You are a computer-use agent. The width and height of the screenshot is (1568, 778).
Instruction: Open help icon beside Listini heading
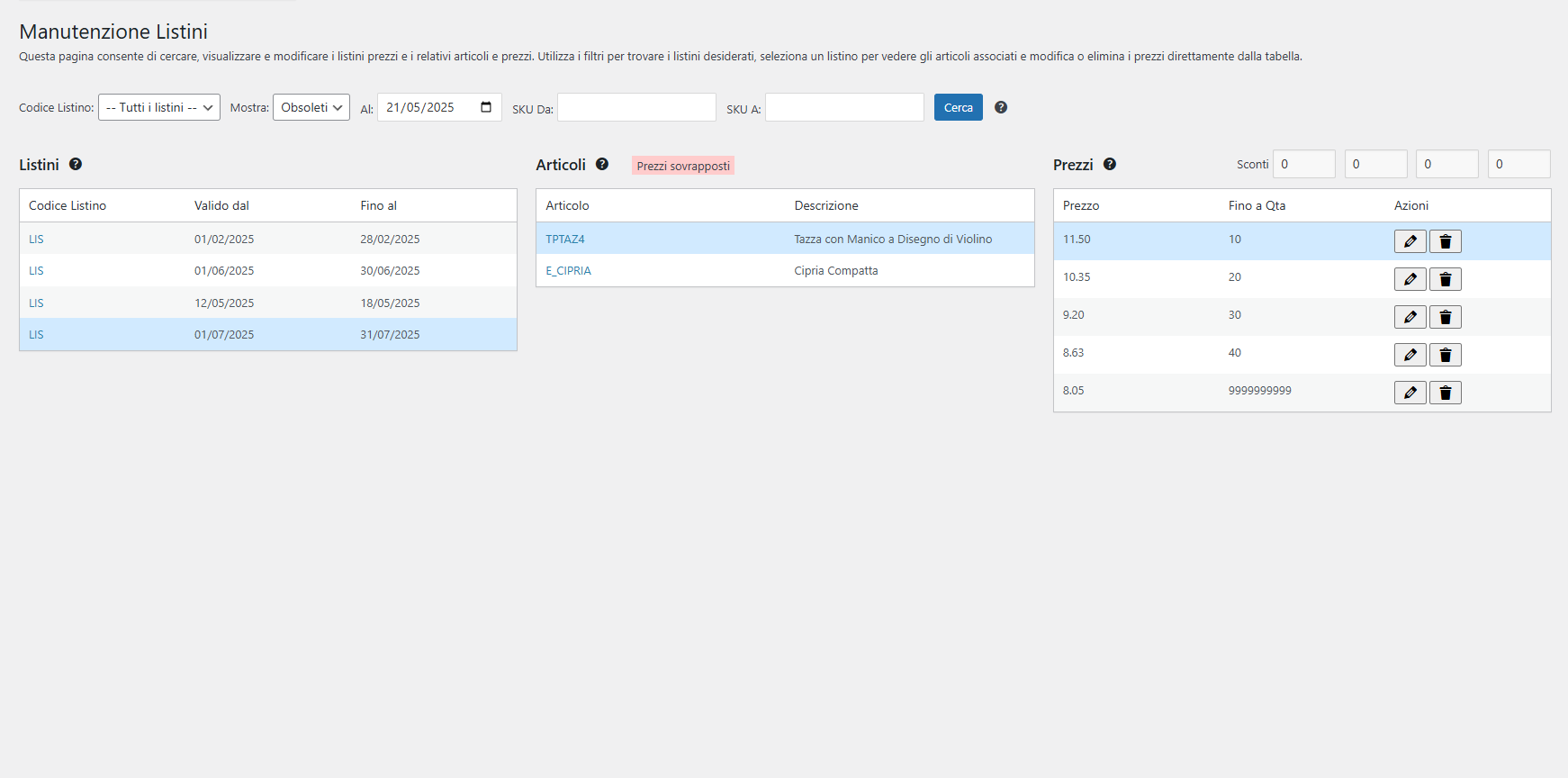[x=76, y=164]
